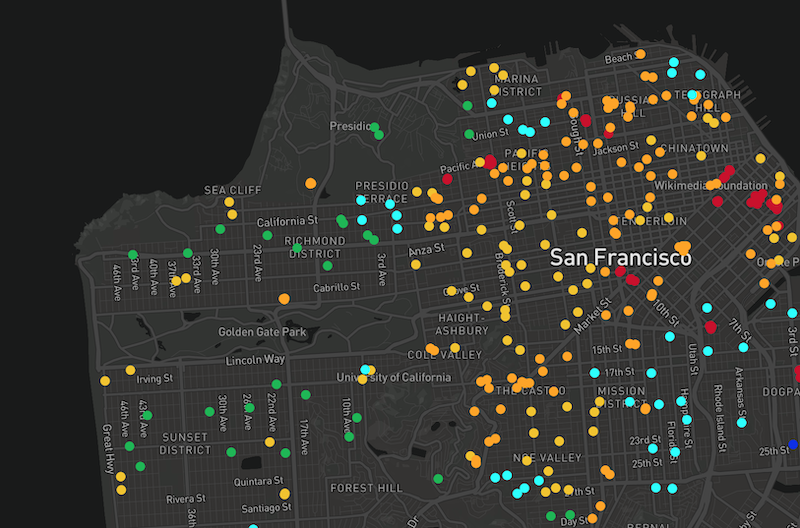Select the RICHMOND DISTRICT label
The image size is (800, 528).
click(315, 247)
